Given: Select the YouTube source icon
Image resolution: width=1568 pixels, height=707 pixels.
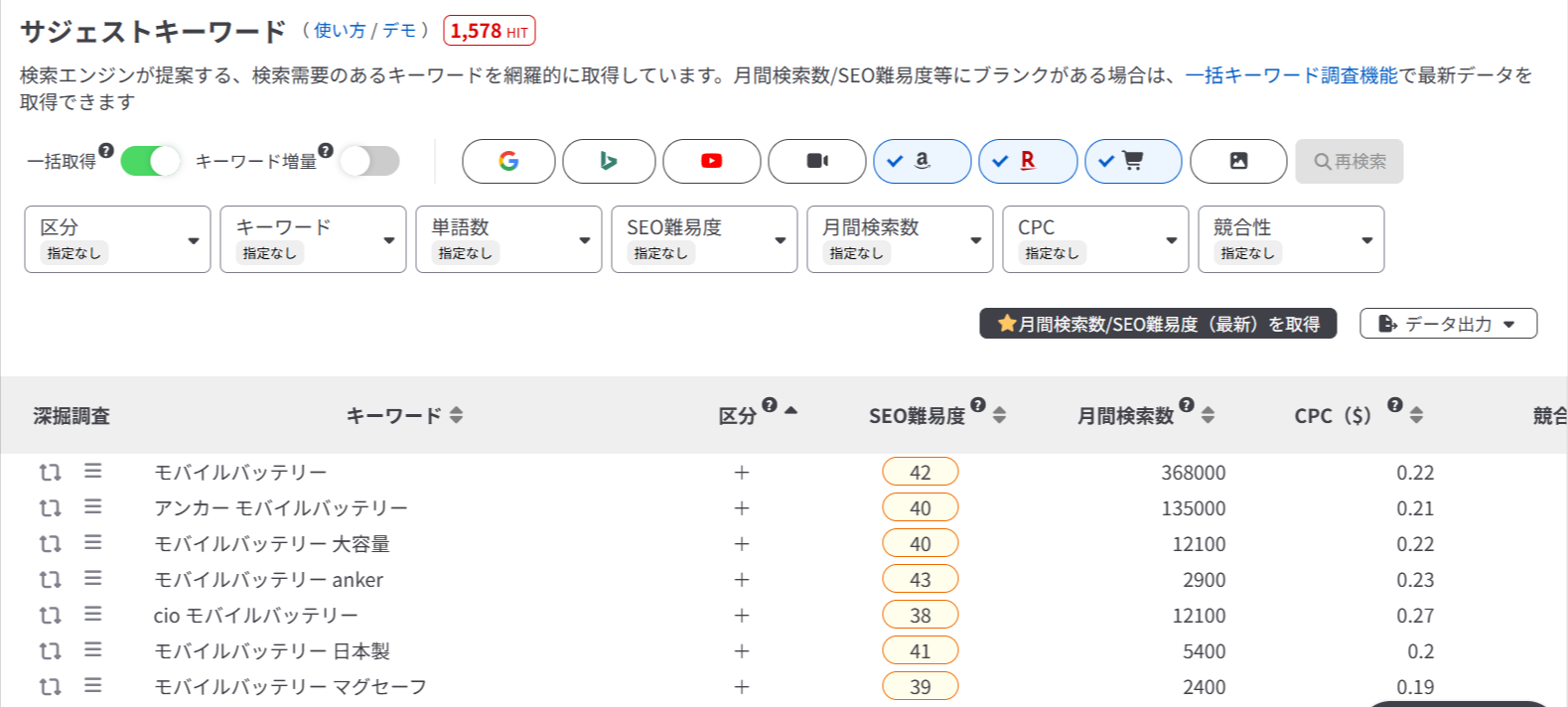Looking at the screenshot, I should [x=711, y=161].
